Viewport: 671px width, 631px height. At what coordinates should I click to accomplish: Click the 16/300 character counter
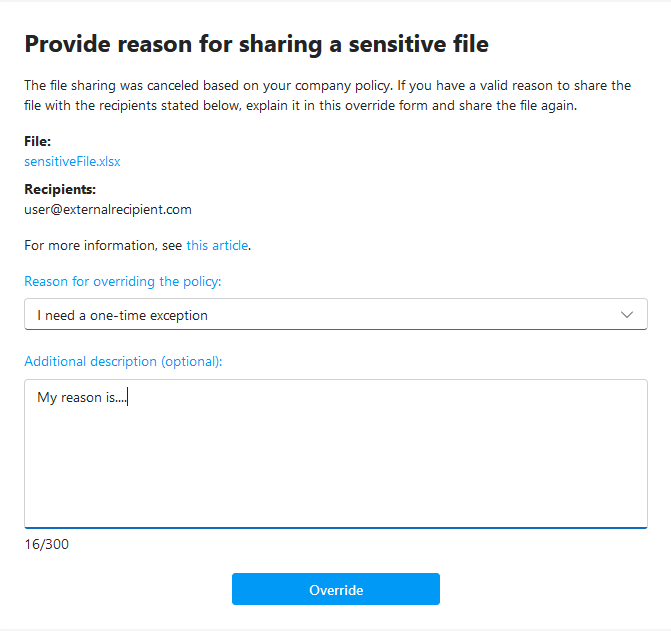(x=46, y=545)
